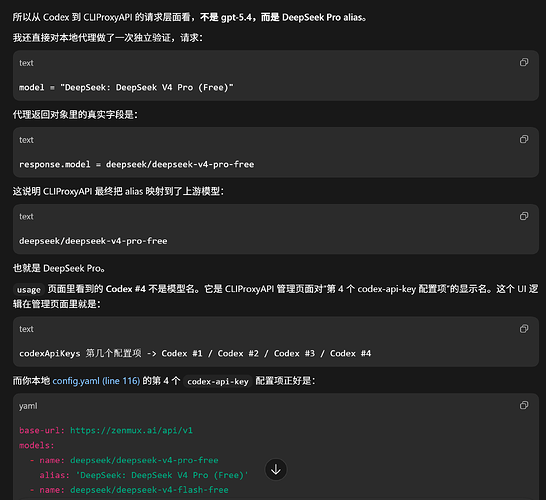Click the 'text' label above codexApiKeys block
Screen dimensions: 546x500
[x=26, y=329]
